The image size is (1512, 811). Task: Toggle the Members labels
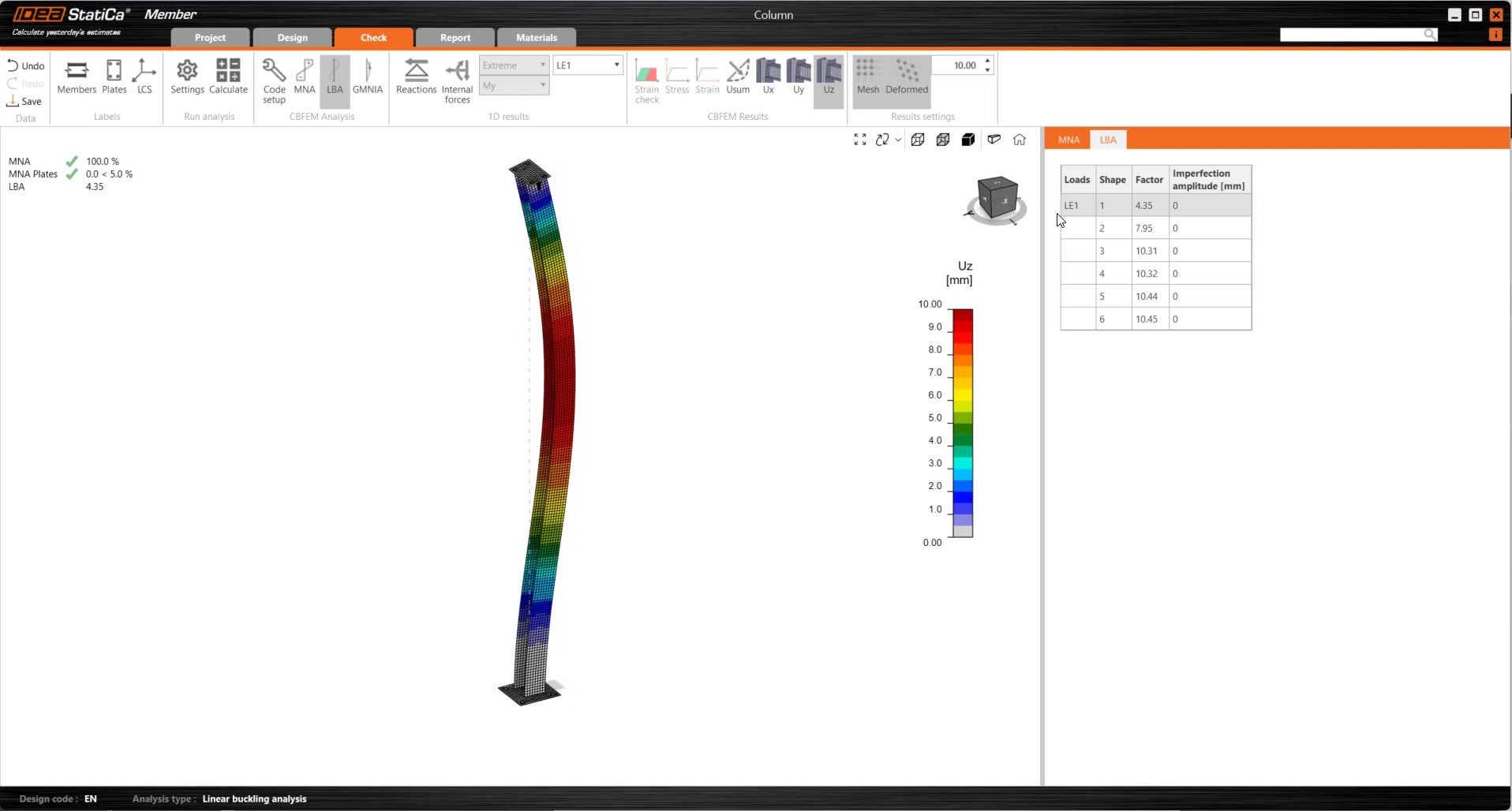77,77
